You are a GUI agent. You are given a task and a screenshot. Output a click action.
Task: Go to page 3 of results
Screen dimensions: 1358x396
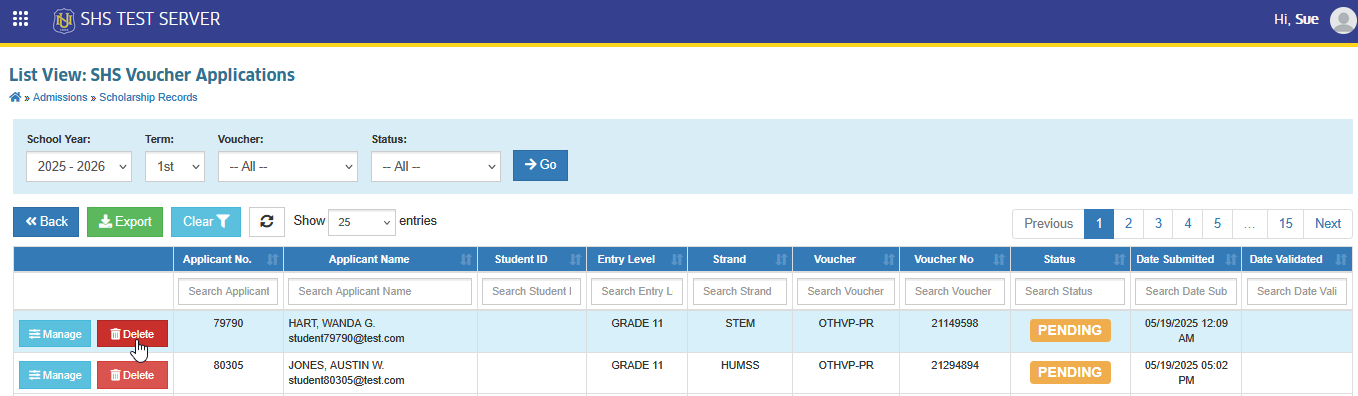pos(1158,224)
